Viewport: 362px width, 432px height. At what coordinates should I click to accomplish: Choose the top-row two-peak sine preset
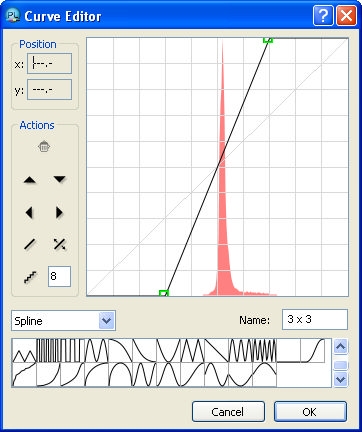[x=97, y=351]
